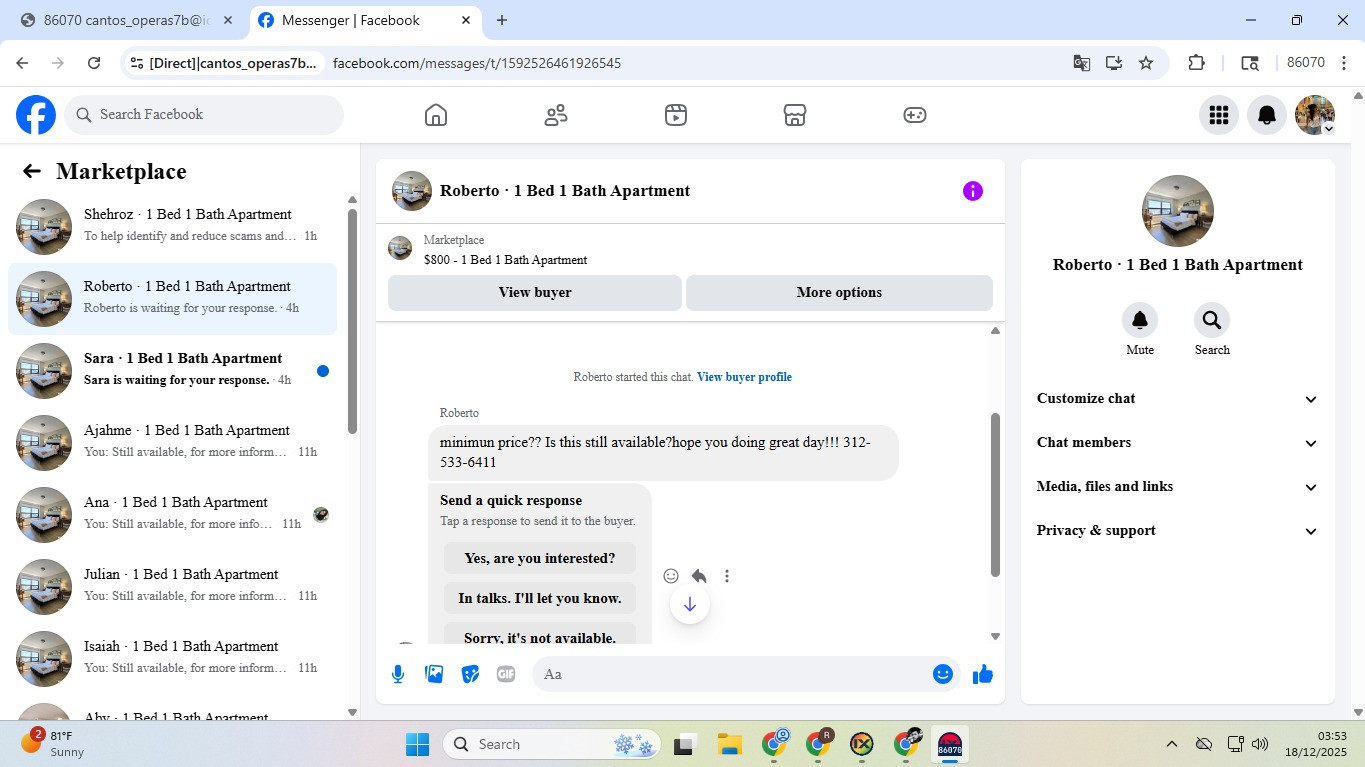Bookmark this page with star icon

[x=1146, y=63]
